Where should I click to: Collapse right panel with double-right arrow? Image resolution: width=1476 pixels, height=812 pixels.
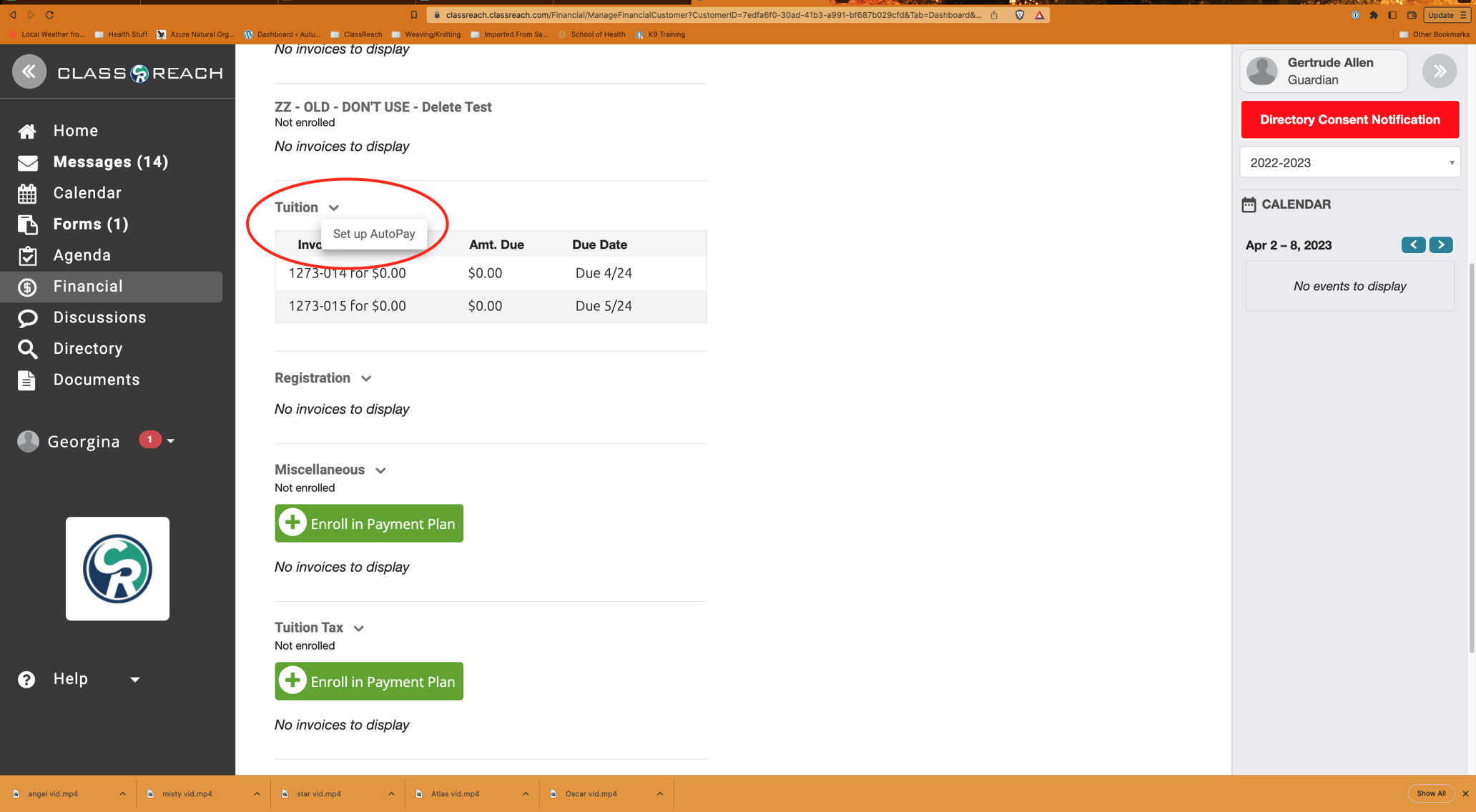[1439, 71]
